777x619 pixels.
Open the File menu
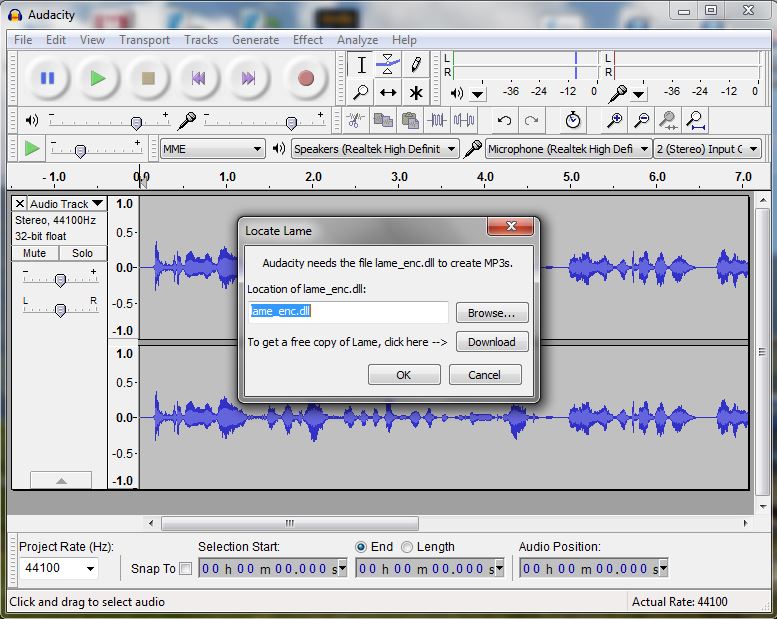pyautogui.click(x=23, y=40)
